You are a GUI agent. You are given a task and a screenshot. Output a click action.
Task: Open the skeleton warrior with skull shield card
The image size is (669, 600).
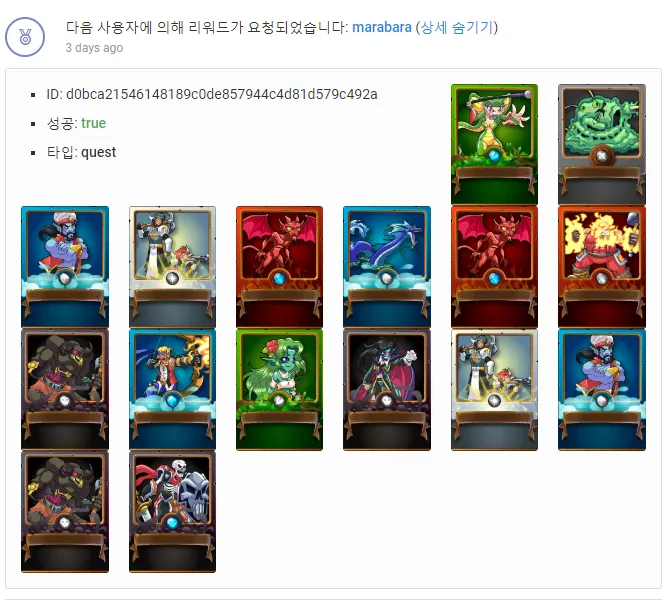click(172, 512)
